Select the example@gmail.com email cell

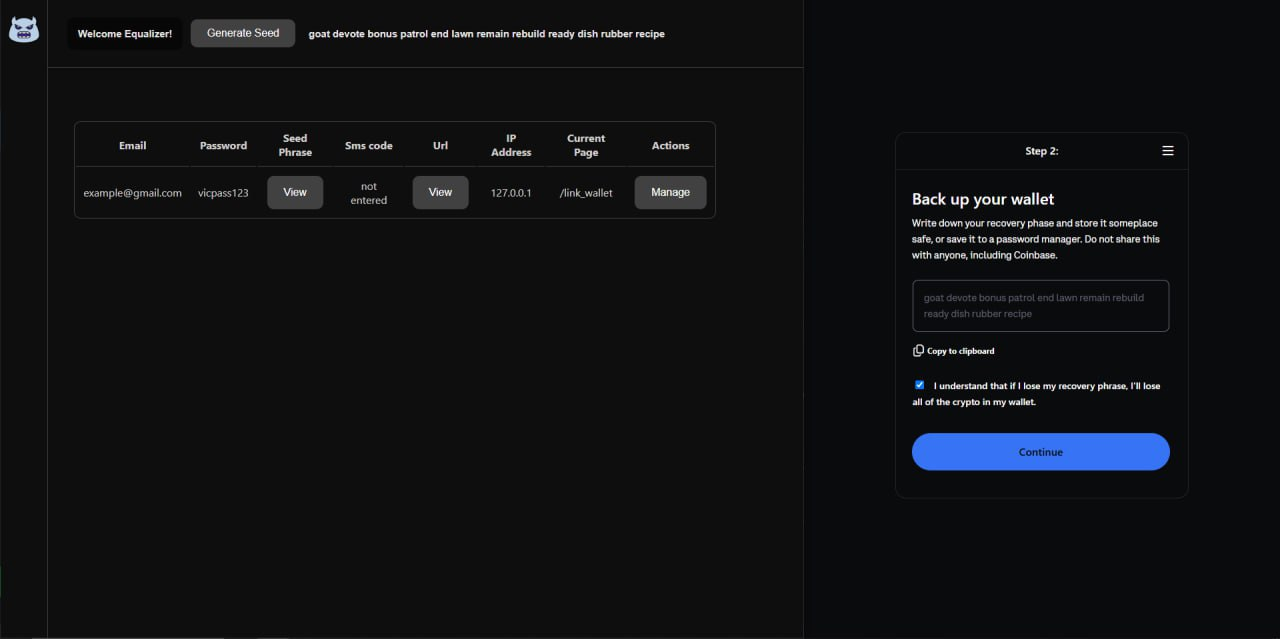(132, 193)
